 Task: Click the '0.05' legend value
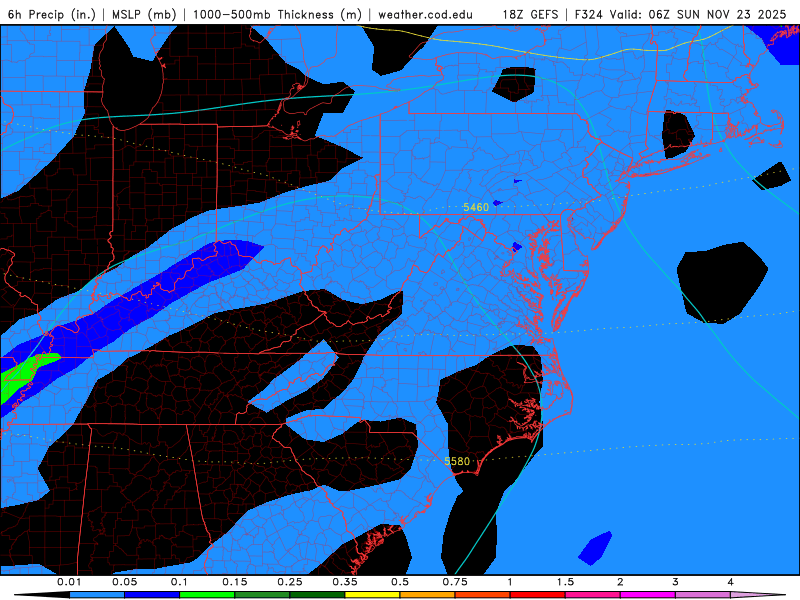point(124,582)
